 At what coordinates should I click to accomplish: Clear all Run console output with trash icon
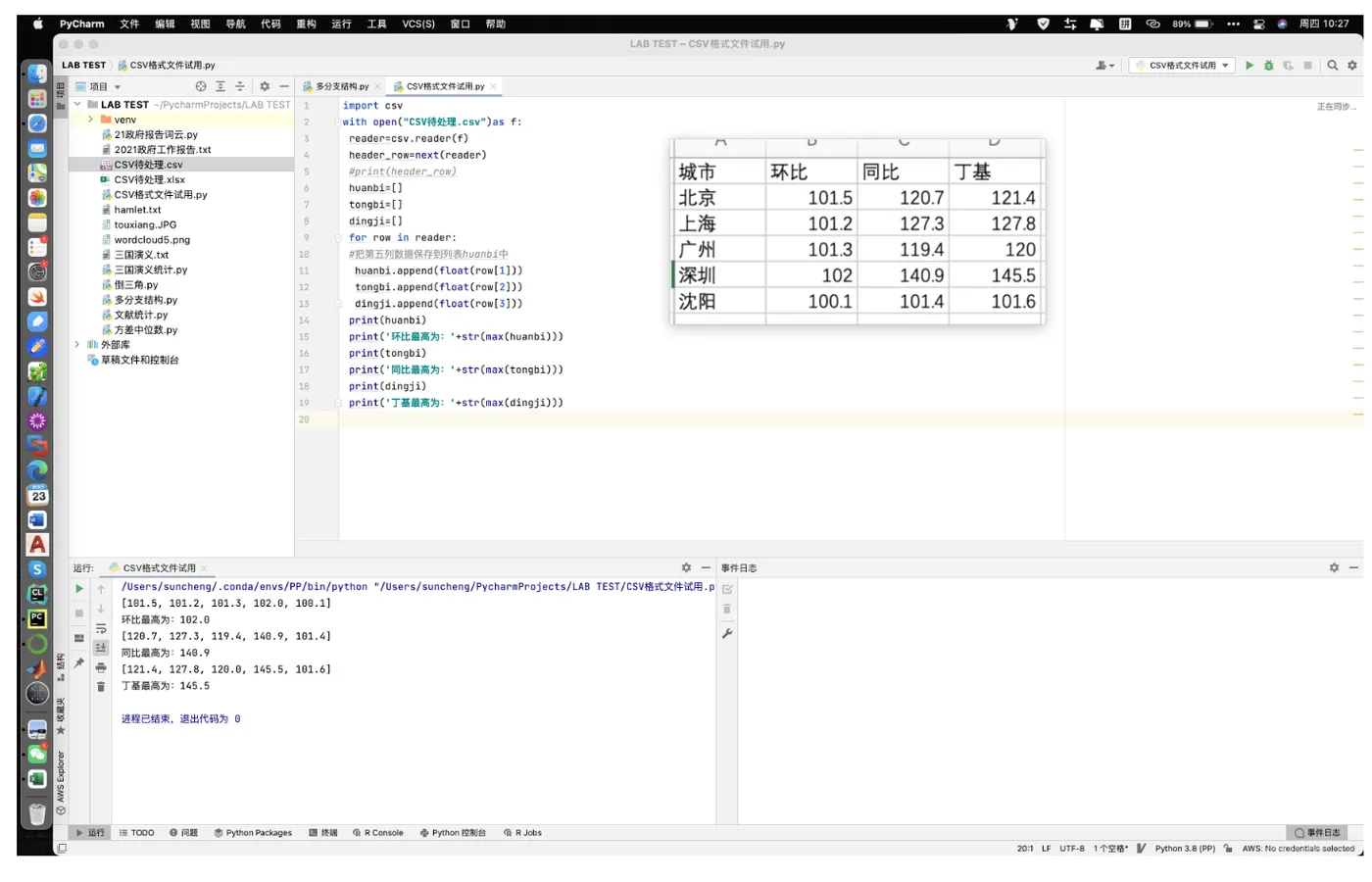point(101,687)
